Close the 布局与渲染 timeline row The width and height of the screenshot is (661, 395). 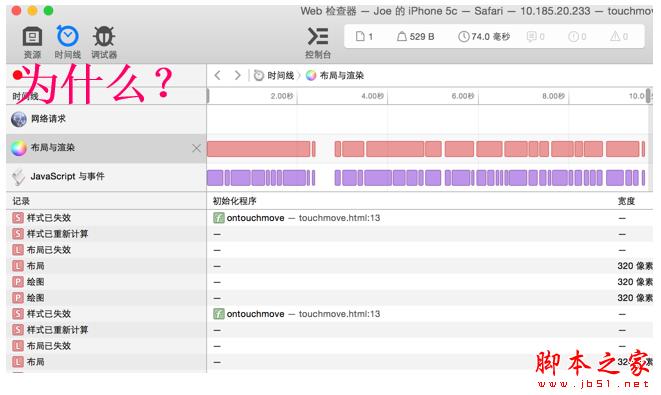[196, 148]
